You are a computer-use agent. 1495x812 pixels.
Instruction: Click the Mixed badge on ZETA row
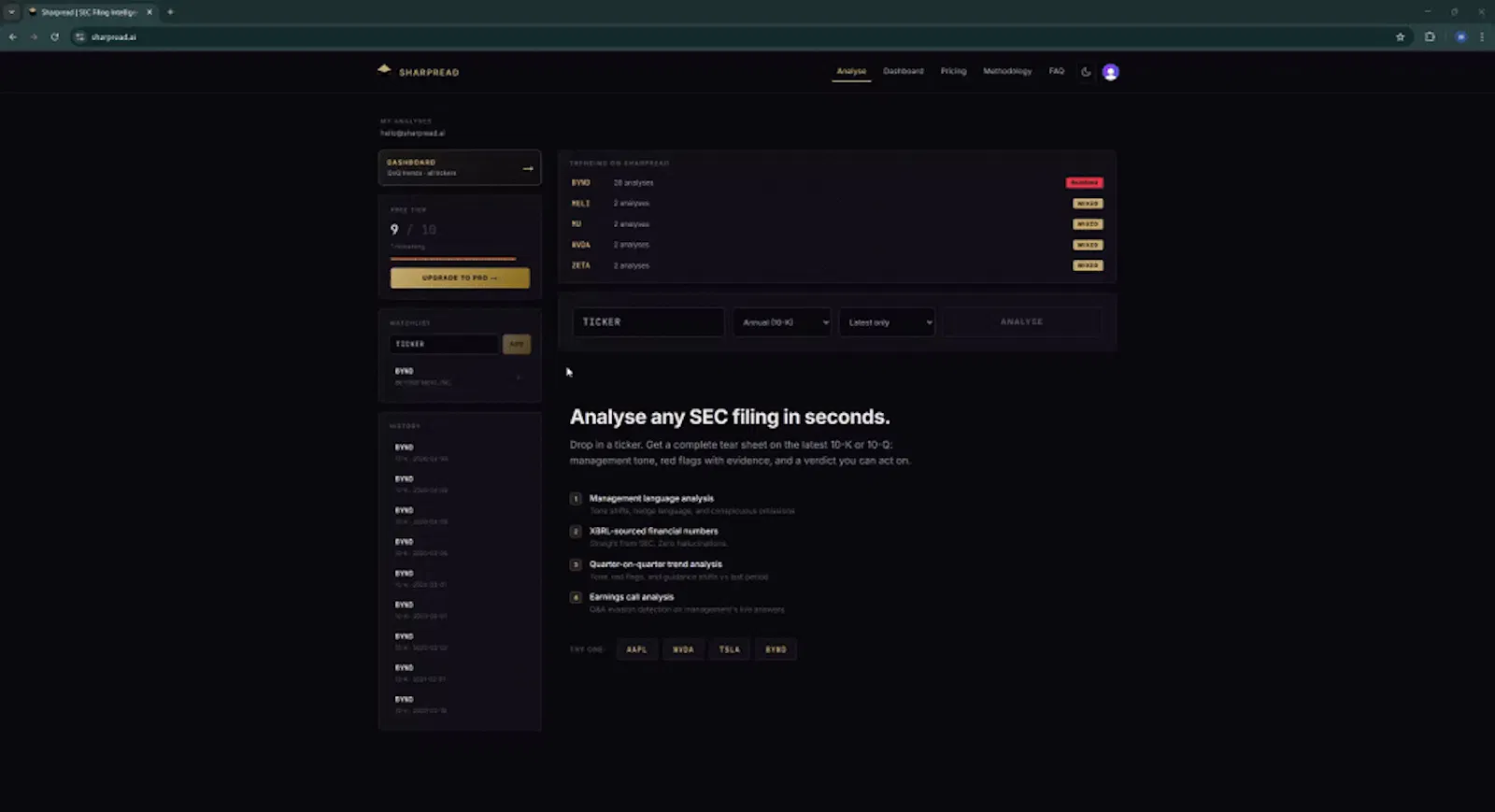[1088, 265]
